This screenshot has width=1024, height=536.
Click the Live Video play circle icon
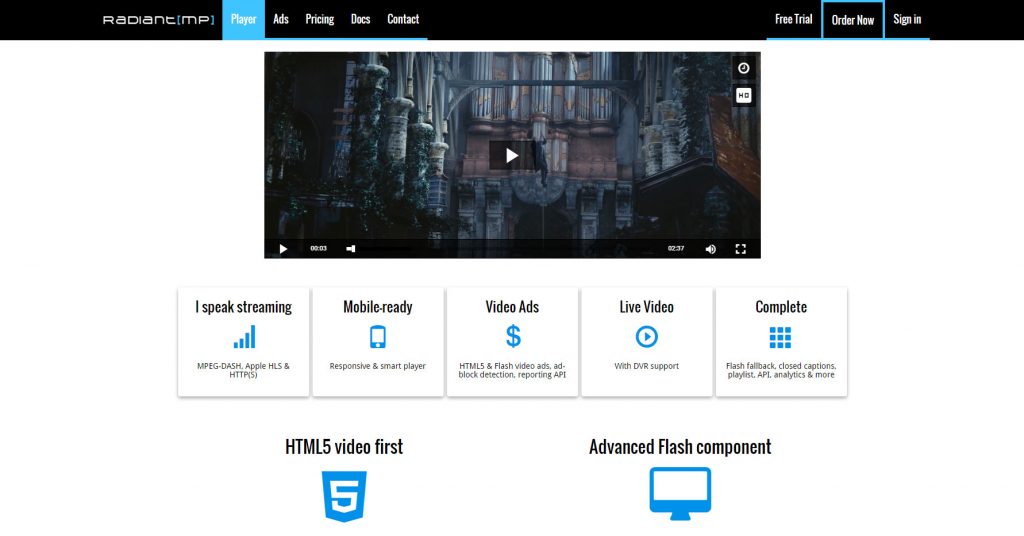point(647,337)
